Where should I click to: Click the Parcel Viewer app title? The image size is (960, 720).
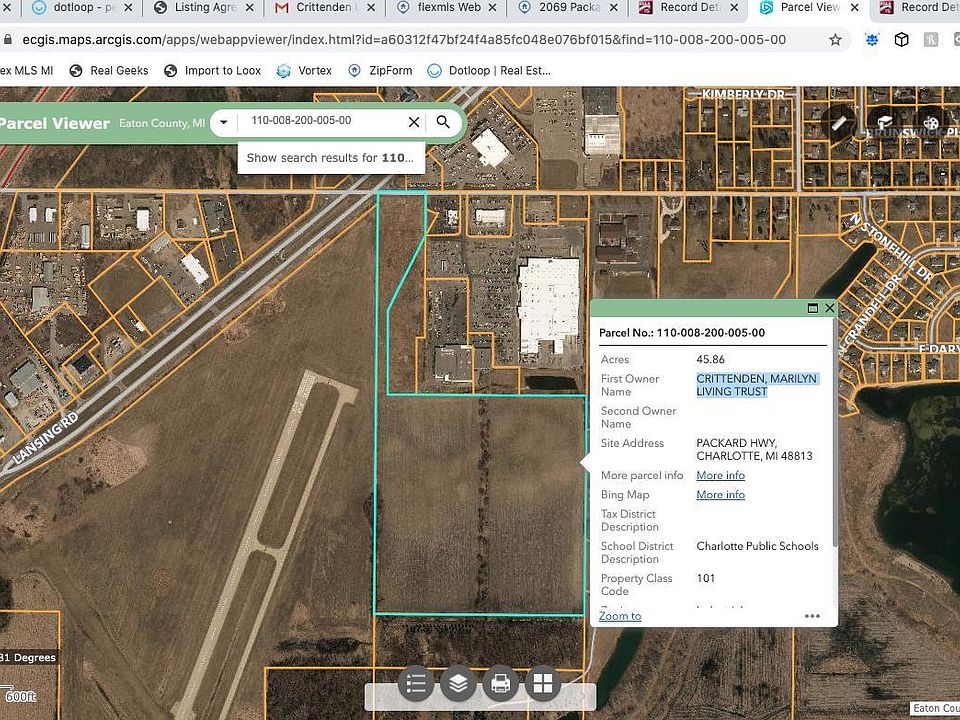point(54,123)
